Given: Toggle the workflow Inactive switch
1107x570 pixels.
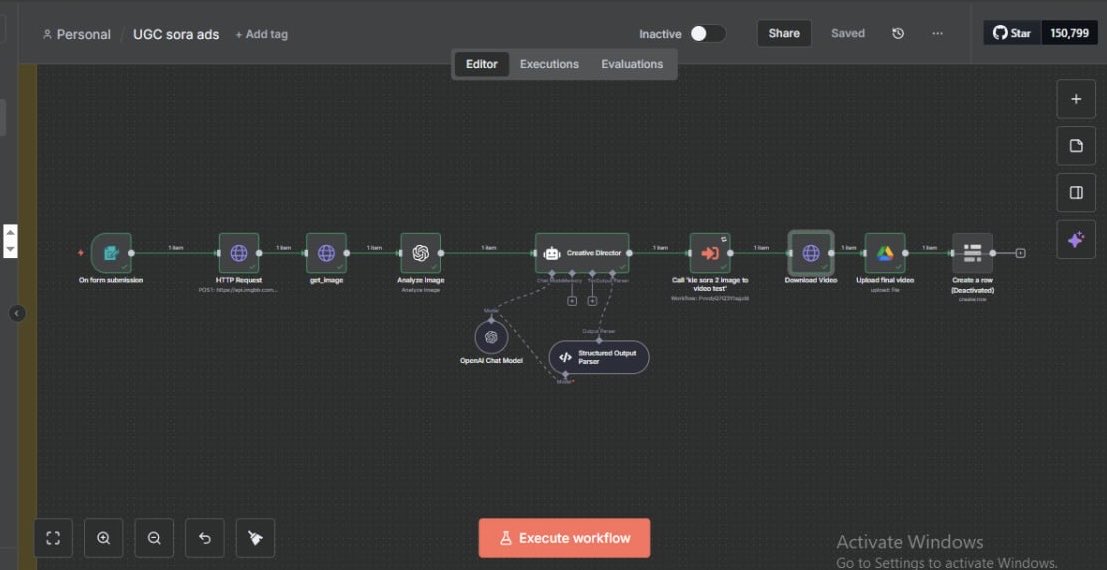Looking at the screenshot, I should [x=708, y=33].
